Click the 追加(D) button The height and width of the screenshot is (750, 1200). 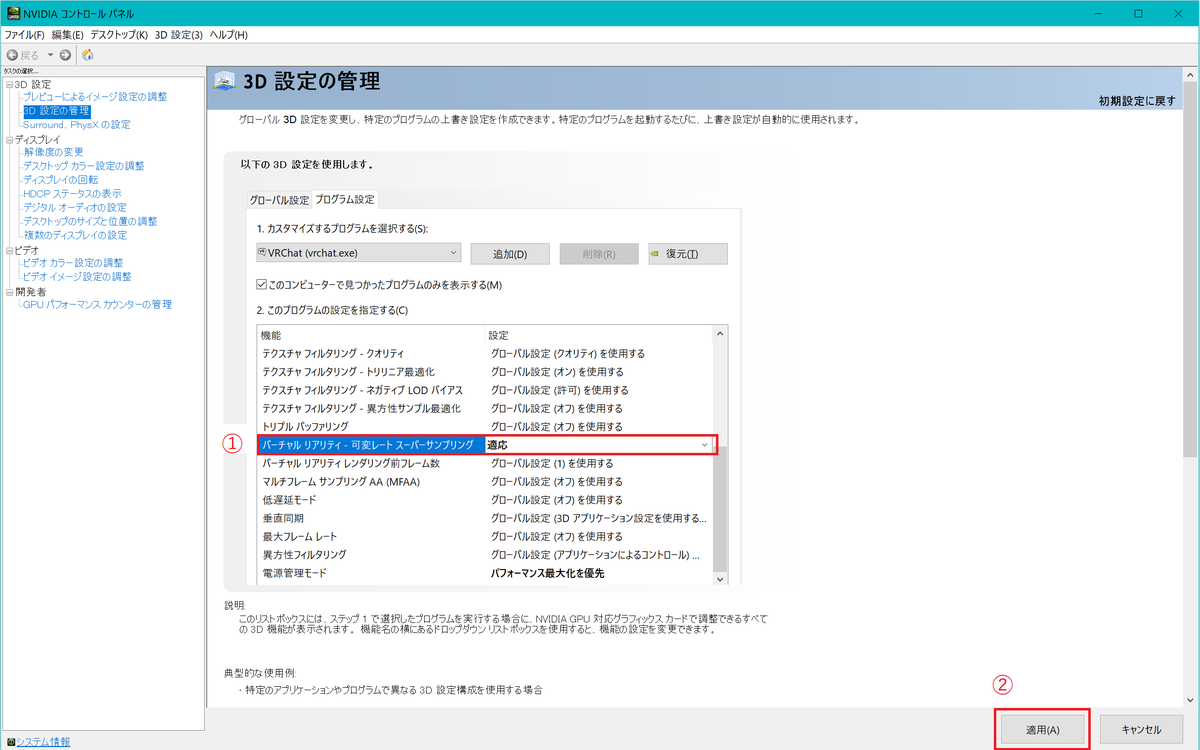coord(510,254)
